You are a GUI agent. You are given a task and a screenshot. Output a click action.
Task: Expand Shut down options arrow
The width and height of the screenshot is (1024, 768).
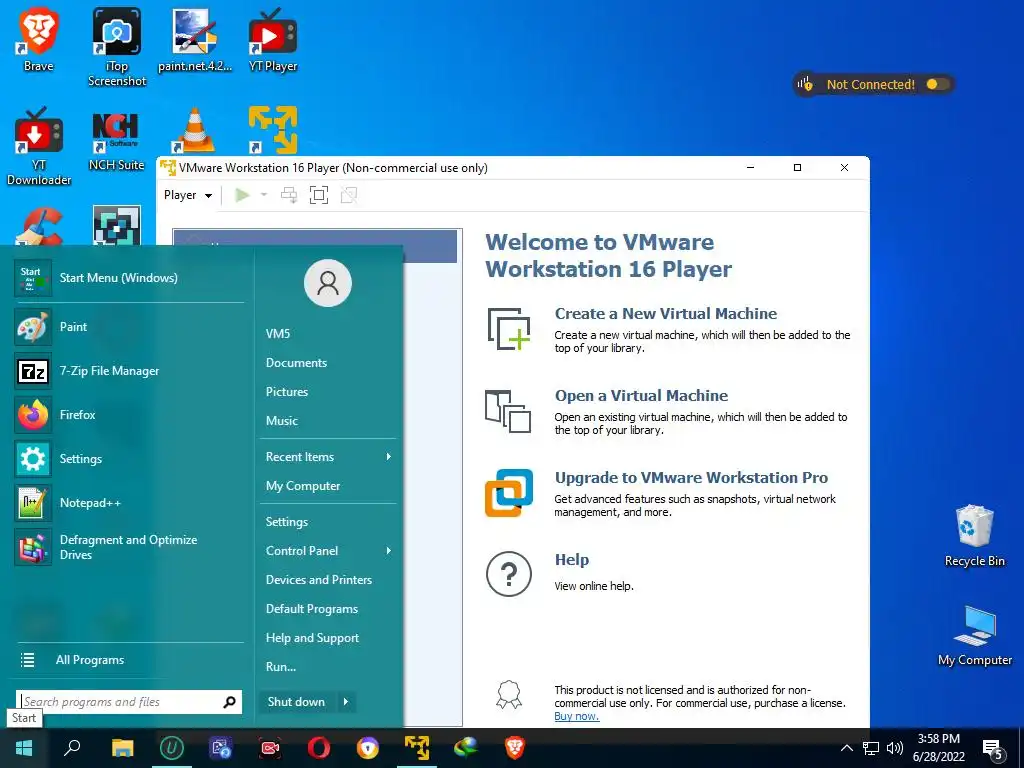346,702
